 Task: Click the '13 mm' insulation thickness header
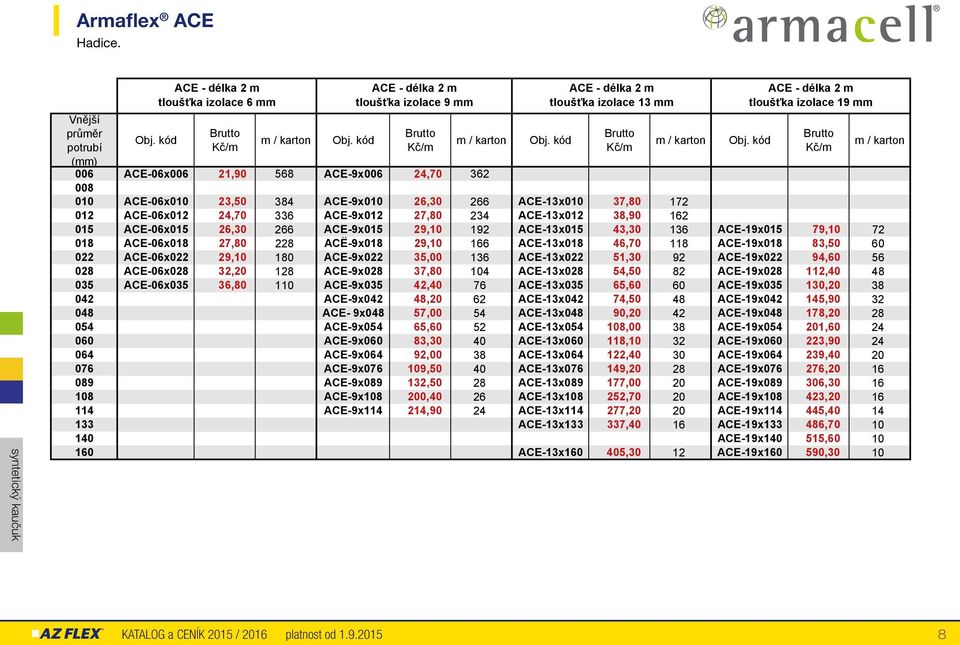[x=612, y=95]
